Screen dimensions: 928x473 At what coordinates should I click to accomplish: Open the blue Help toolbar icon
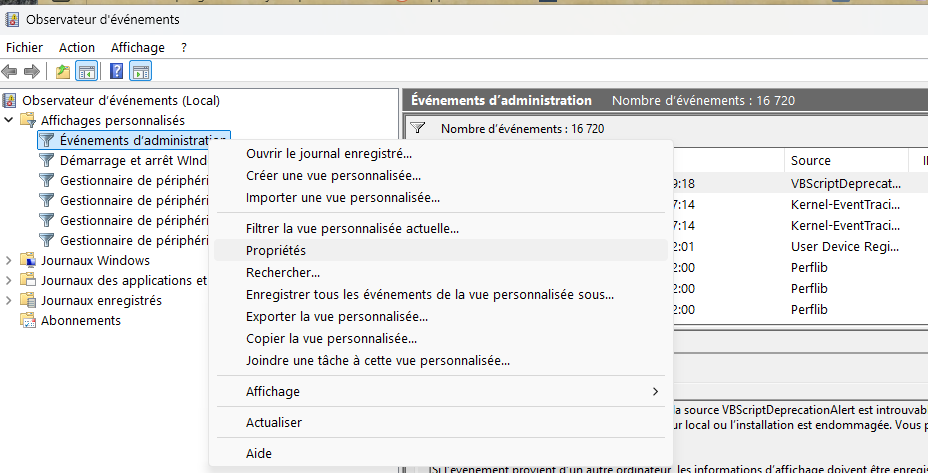[117, 72]
